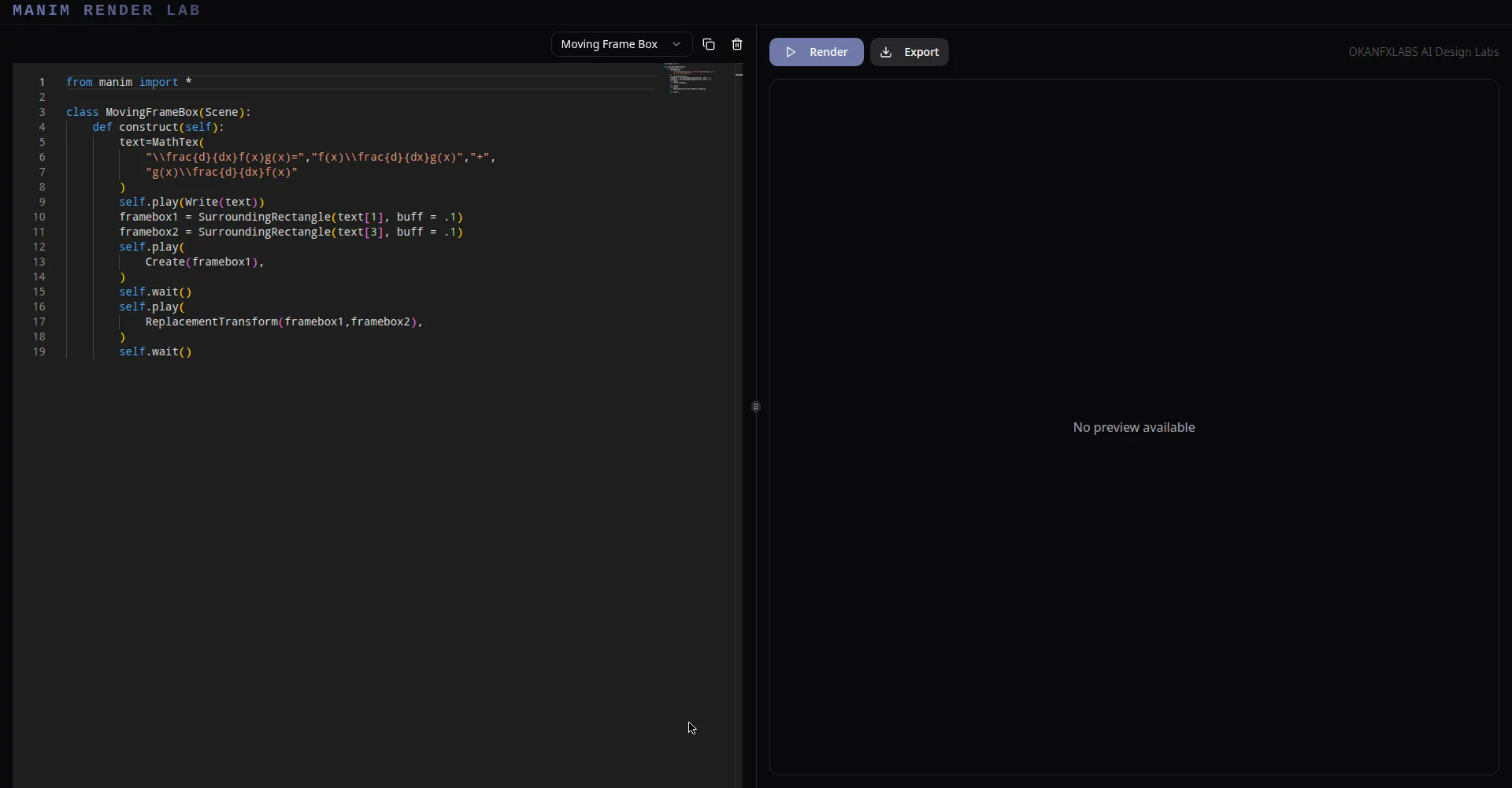Click the copy code icon
Viewport: 1512px width, 788px height.
(709, 44)
